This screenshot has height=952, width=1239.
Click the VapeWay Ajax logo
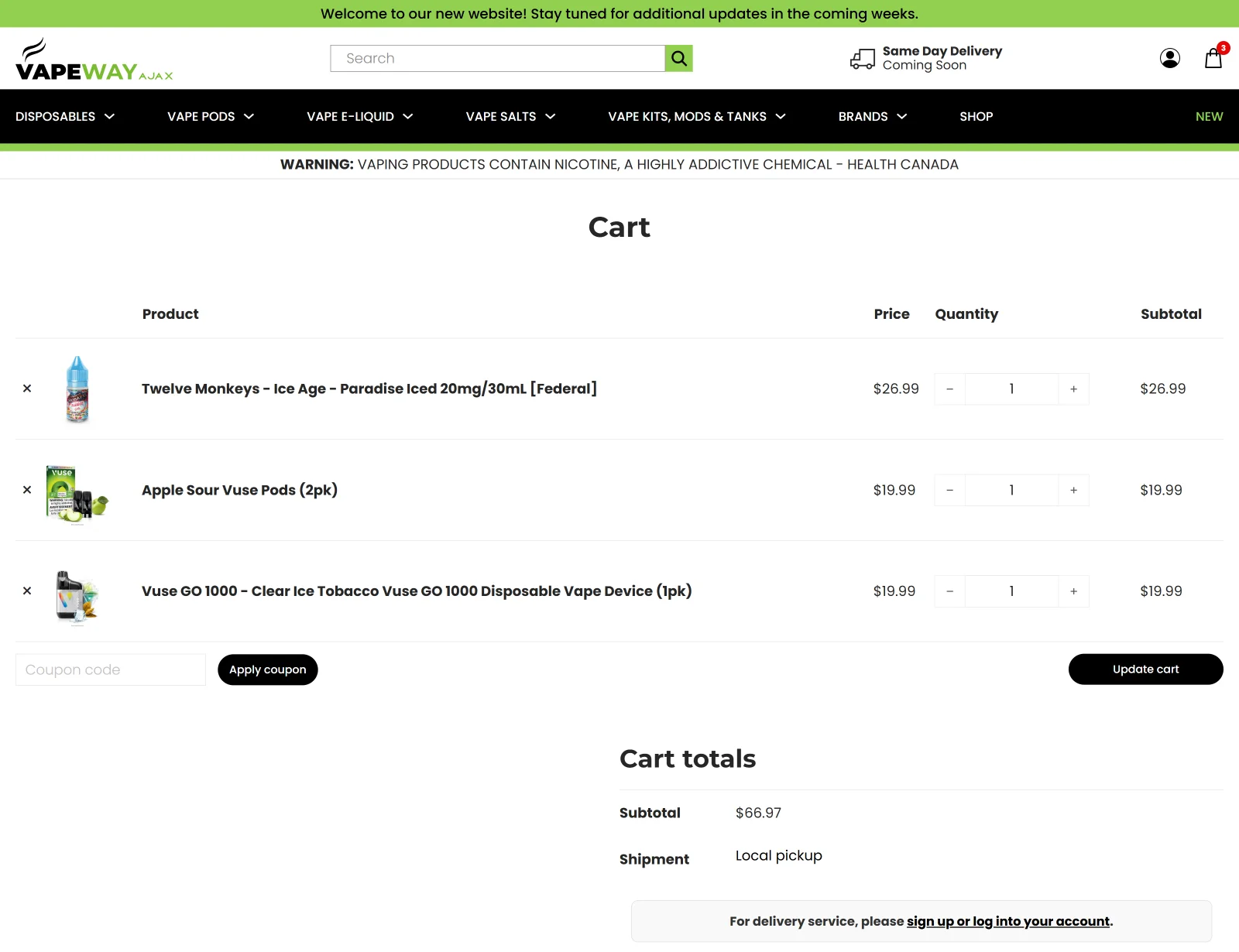94,60
